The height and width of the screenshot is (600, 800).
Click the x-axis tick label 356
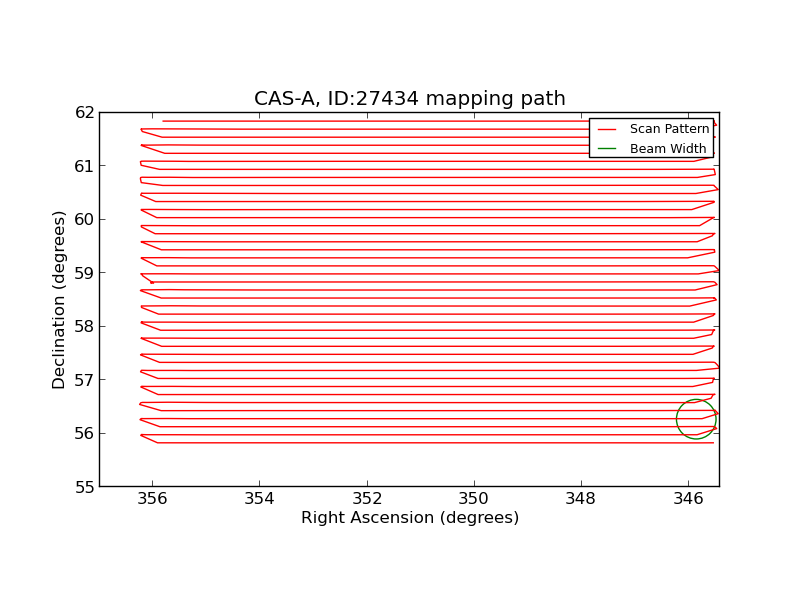(152, 498)
